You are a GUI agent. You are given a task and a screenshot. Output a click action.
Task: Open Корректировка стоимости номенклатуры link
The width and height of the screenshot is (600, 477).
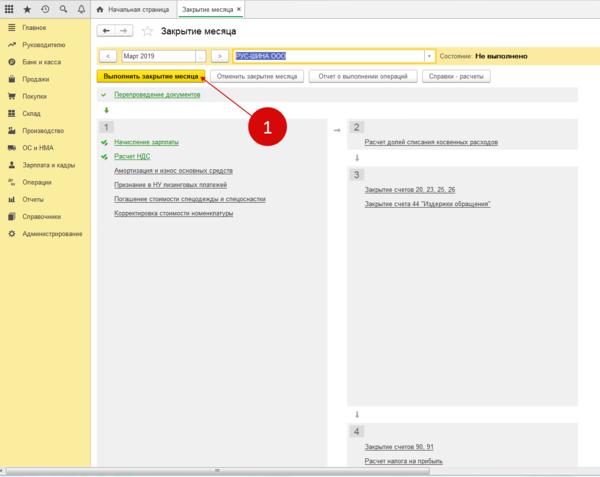tap(174, 213)
